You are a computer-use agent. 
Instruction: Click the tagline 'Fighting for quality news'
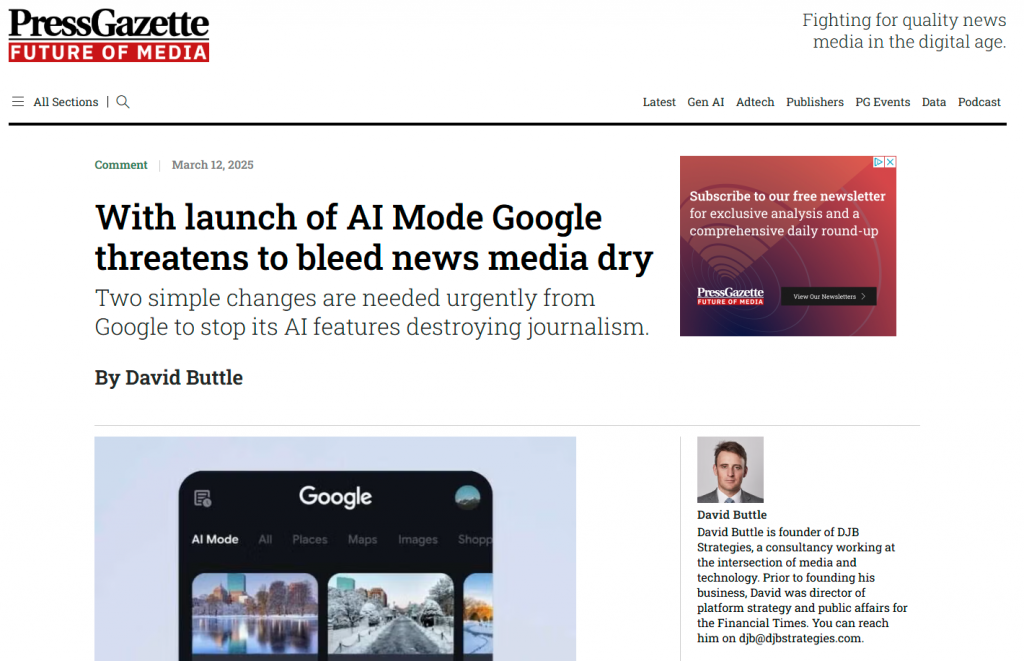pos(904,31)
